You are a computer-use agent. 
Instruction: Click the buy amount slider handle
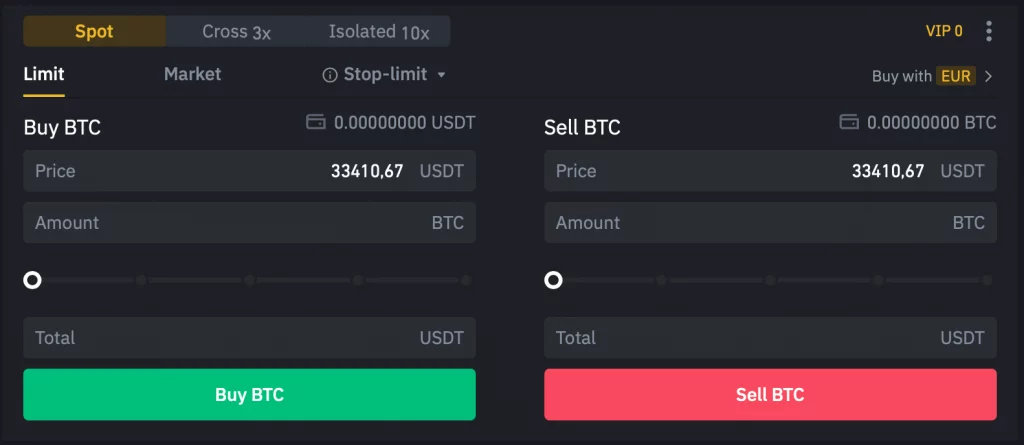coord(32,280)
